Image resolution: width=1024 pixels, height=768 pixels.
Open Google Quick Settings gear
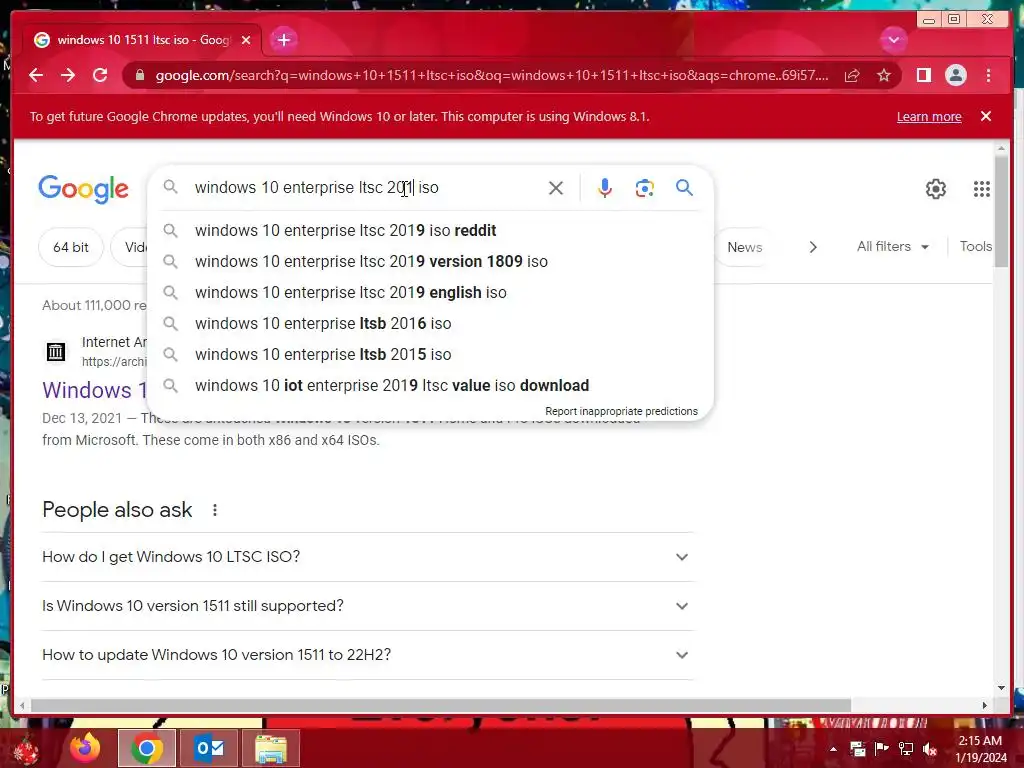[x=936, y=189]
